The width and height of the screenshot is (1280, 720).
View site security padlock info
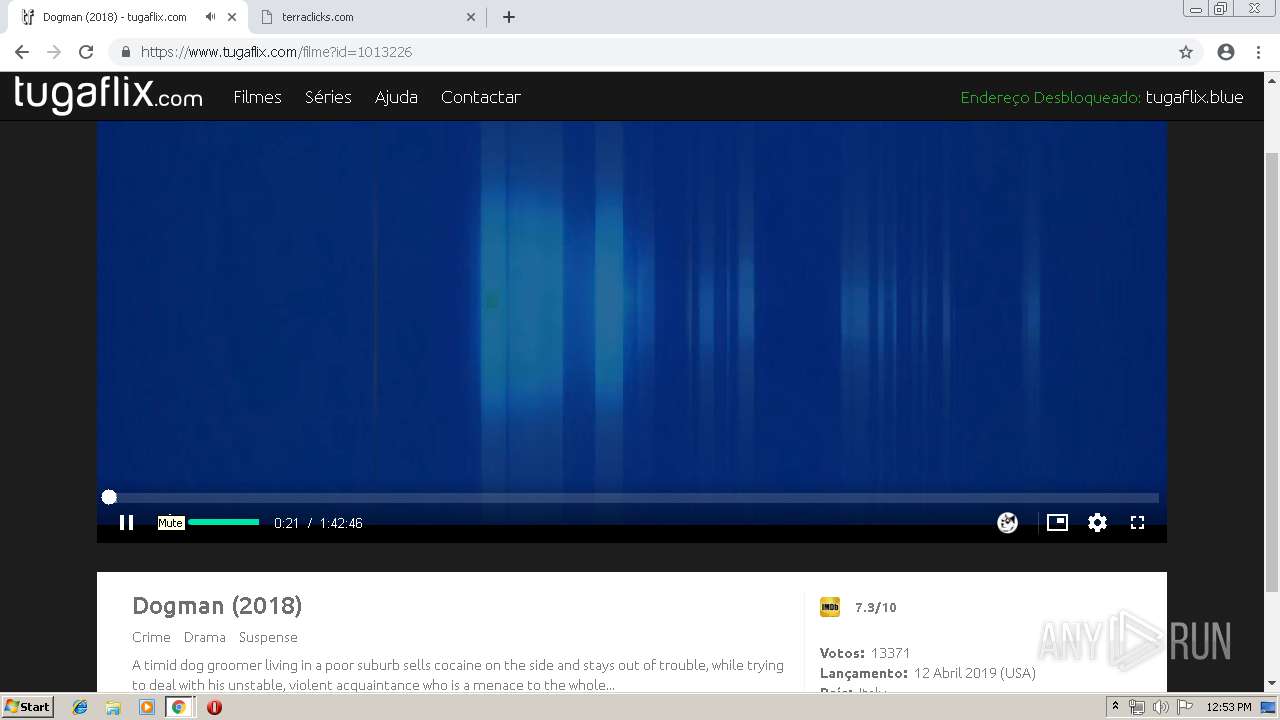pos(126,52)
